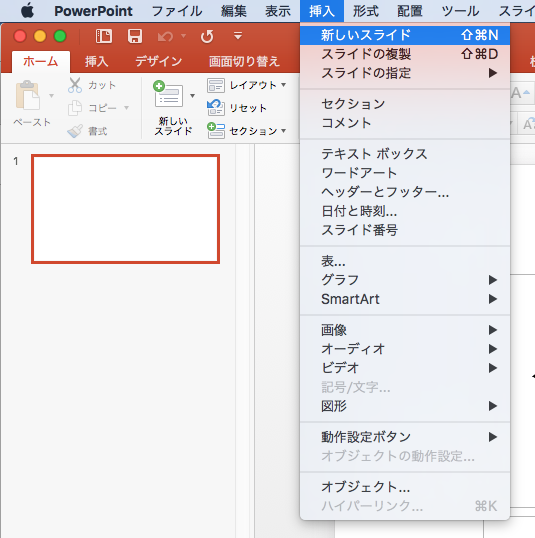
Task: Choose コメント menu item
Action: coord(405,123)
